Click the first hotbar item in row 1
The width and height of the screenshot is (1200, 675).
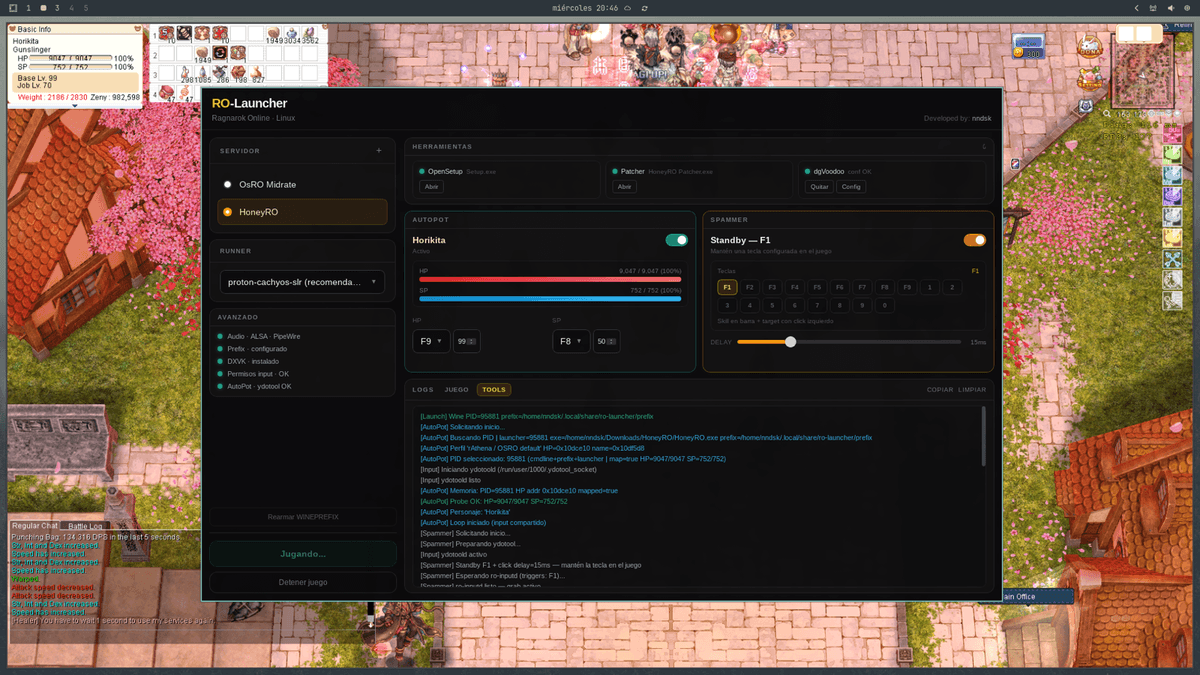point(165,33)
